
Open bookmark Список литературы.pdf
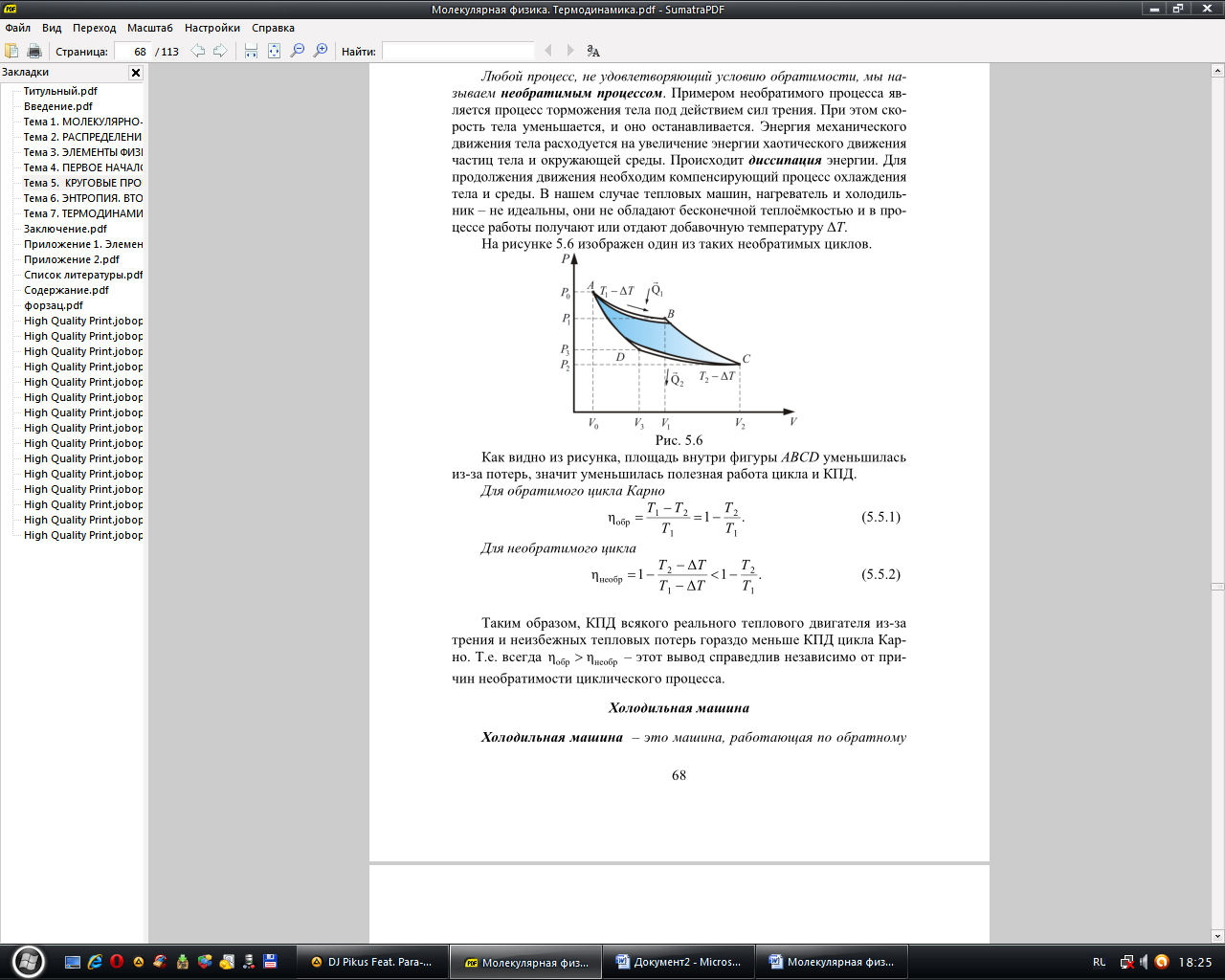point(83,275)
